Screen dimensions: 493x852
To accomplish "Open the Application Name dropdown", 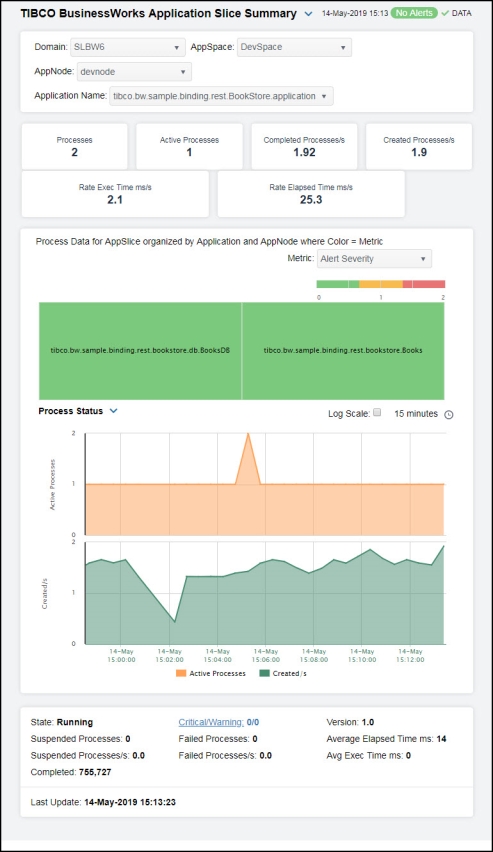I will click(x=221, y=96).
